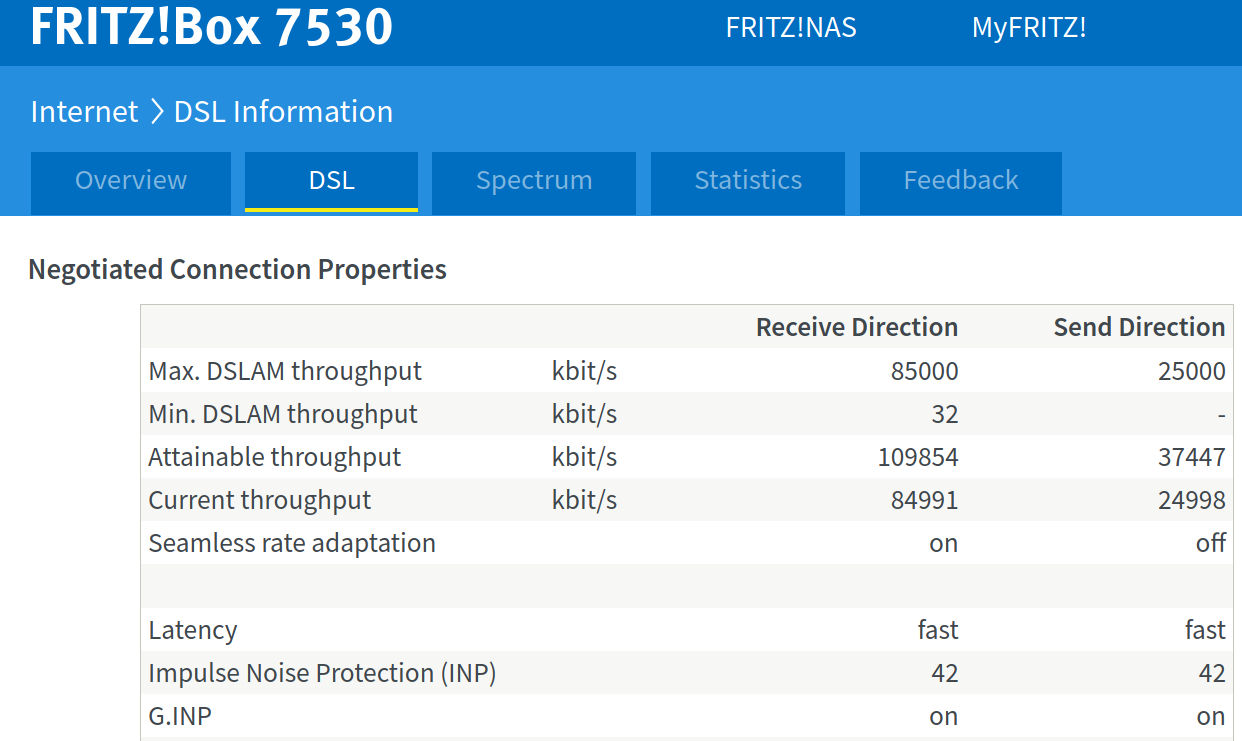
Task: Click the 85000 receive value
Action: [x=925, y=371]
